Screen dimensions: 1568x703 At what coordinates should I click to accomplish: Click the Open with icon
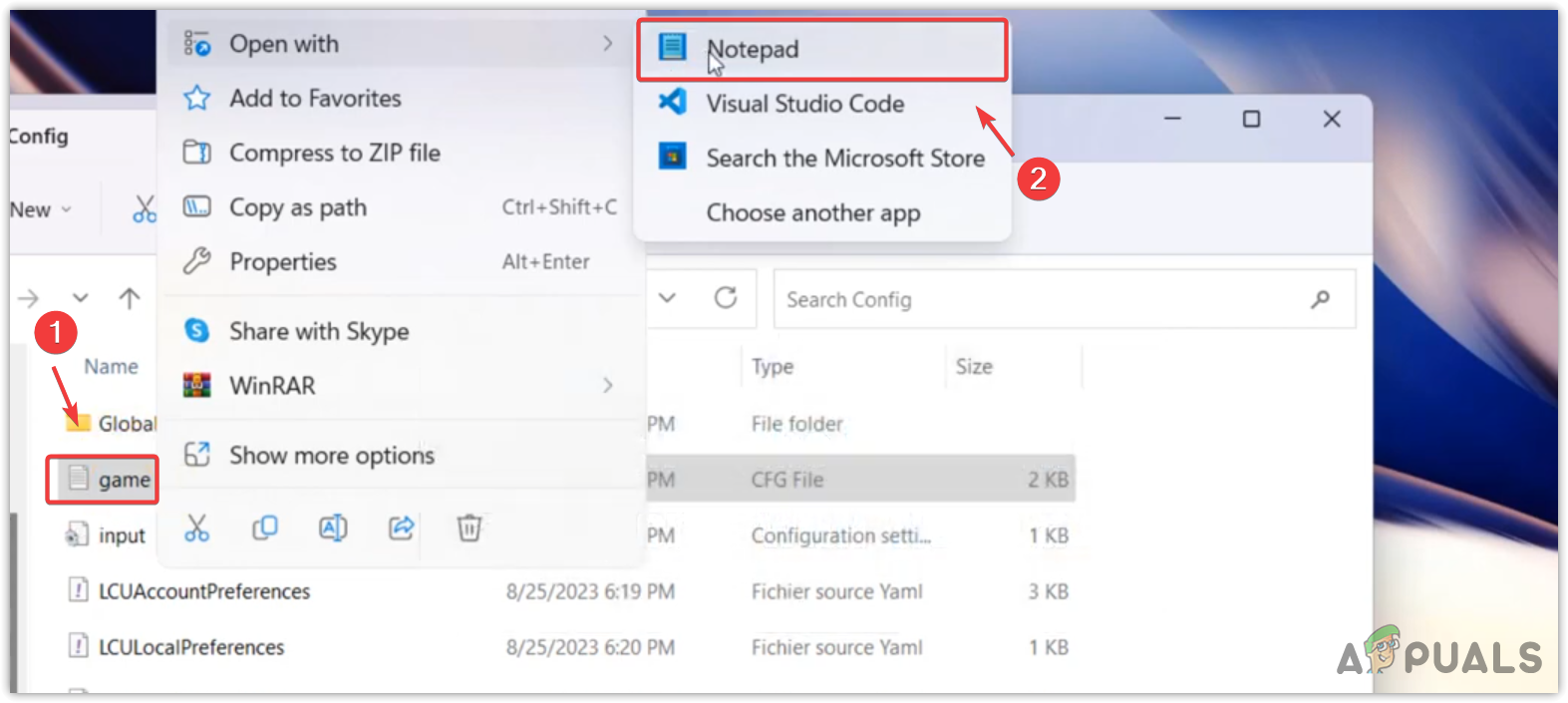click(196, 44)
